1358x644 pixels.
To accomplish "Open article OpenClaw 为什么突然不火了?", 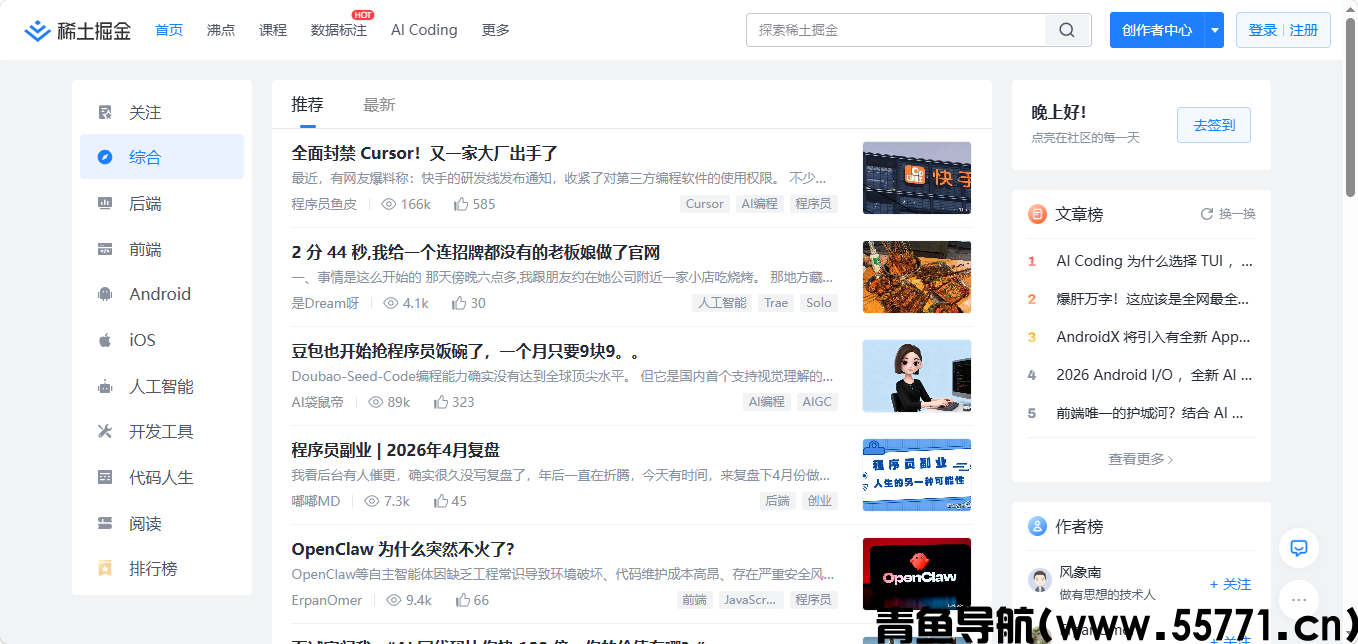I will click(x=403, y=549).
